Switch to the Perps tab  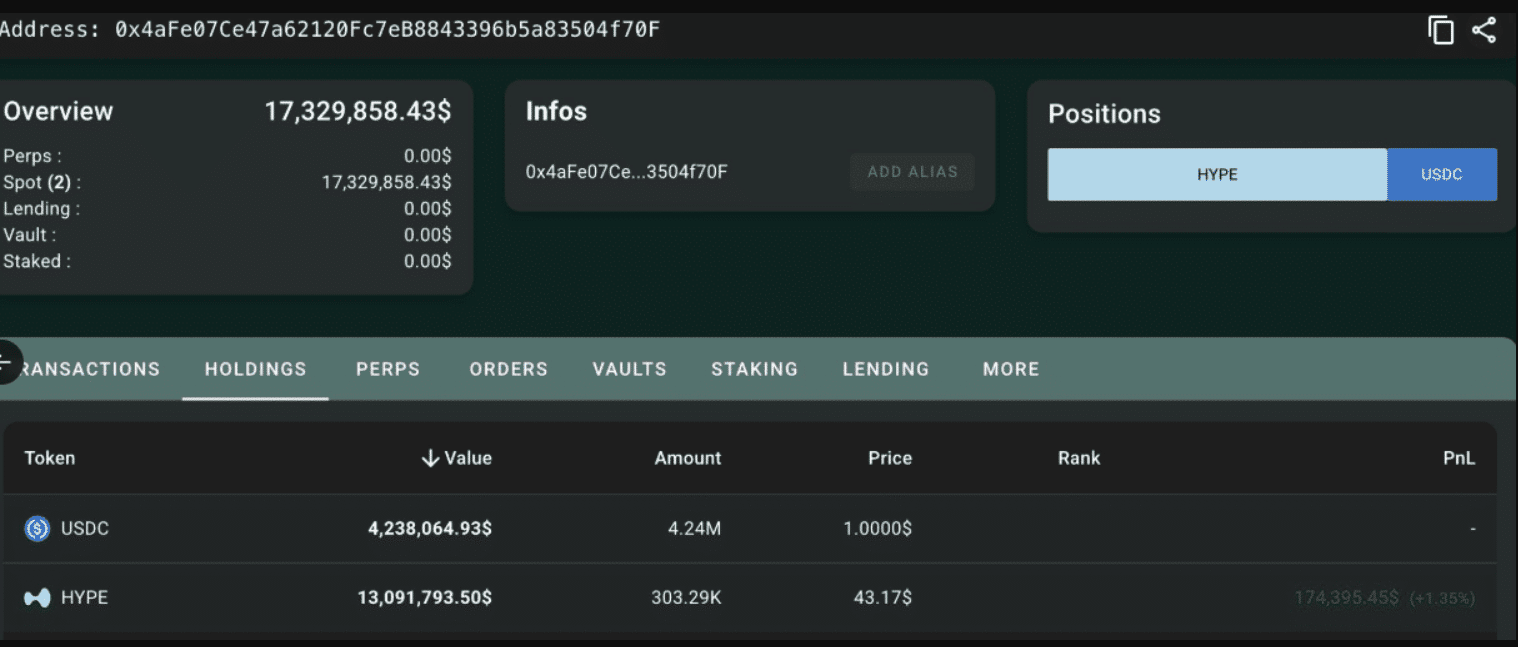click(x=388, y=369)
